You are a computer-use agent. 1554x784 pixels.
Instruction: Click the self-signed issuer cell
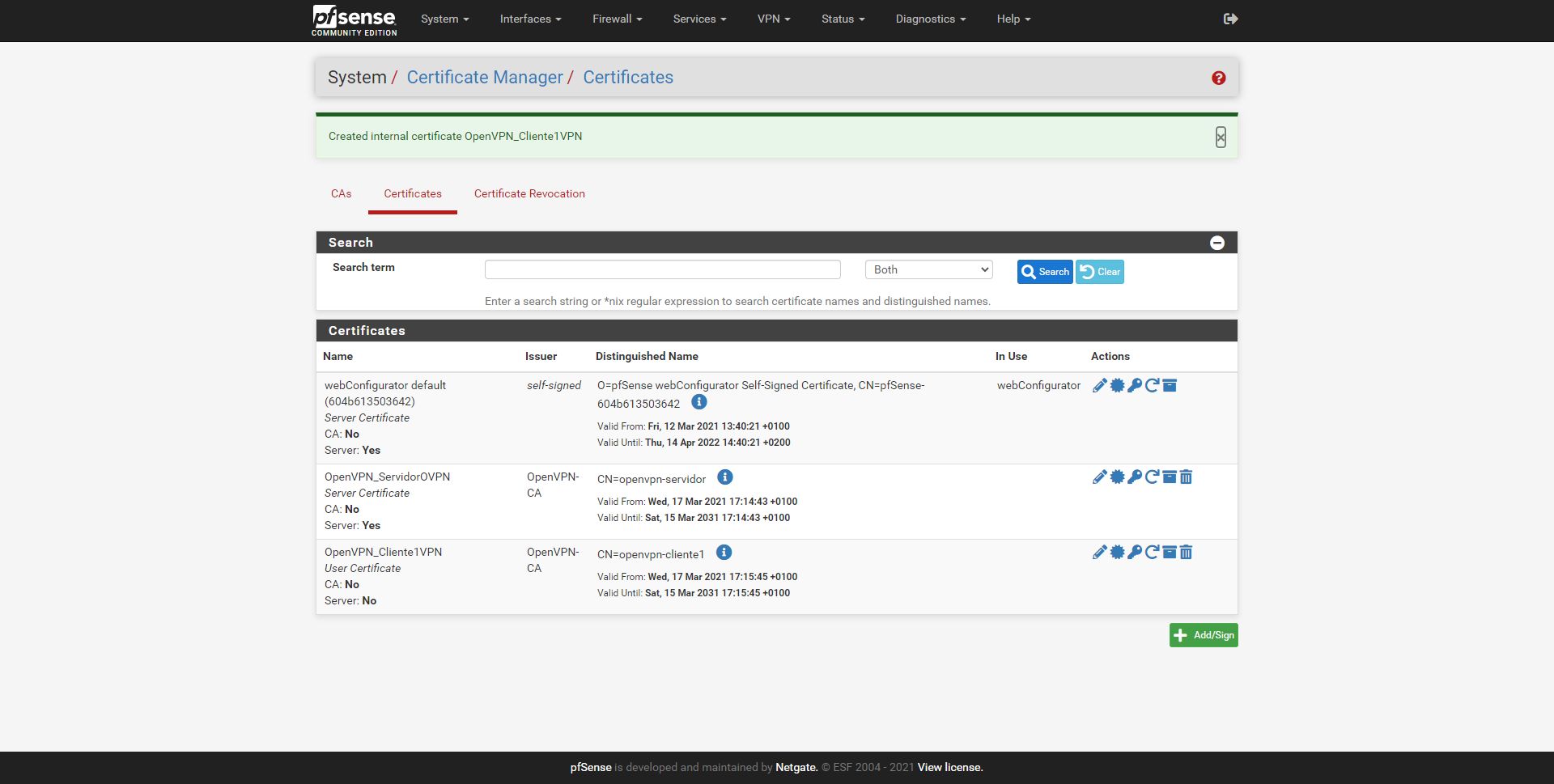pos(554,386)
